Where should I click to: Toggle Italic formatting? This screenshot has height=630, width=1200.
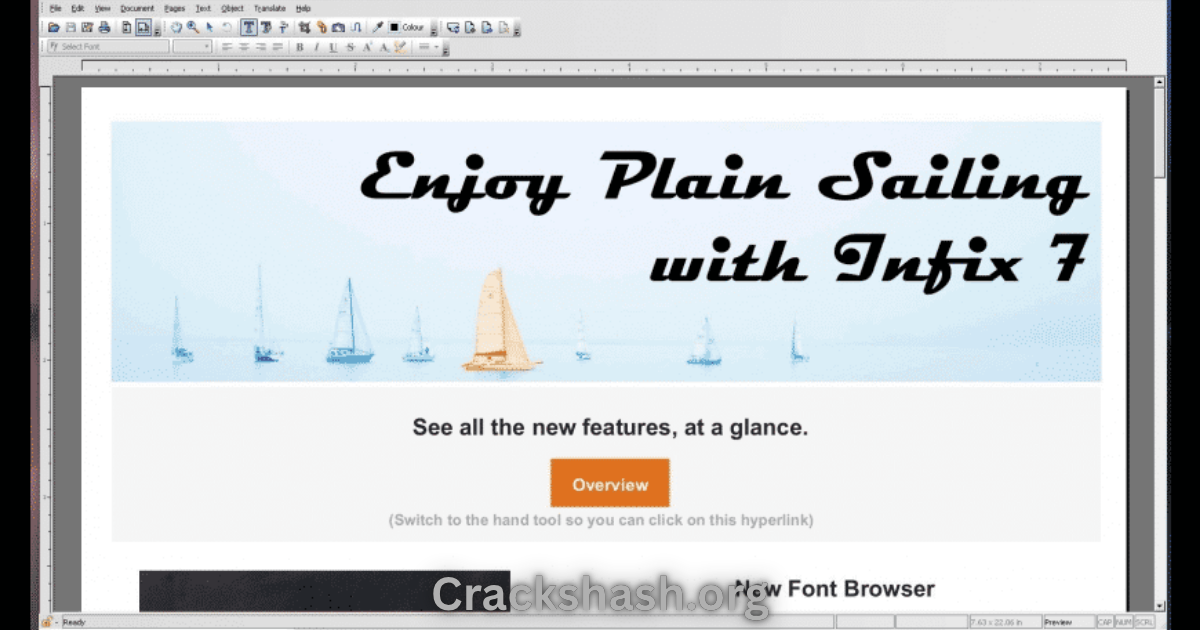pyautogui.click(x=316, y=47)
